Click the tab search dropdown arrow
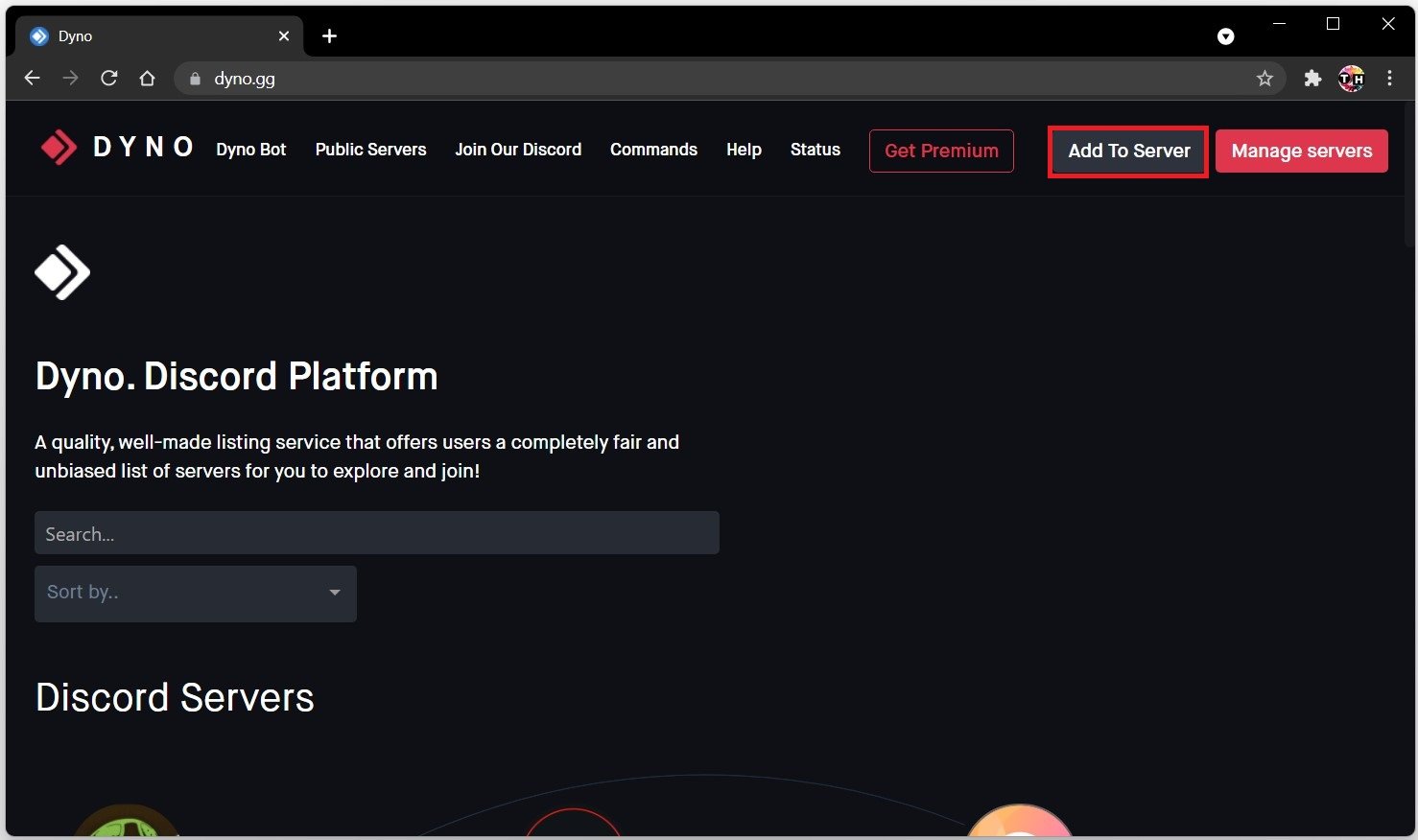The width and height of the screenshot is (1418, 840). click(x=1225, y=36)
